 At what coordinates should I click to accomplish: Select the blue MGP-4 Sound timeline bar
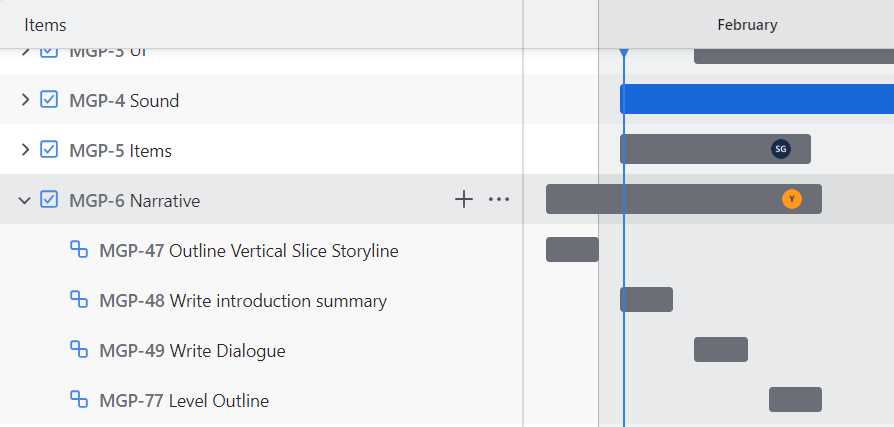click(757, 99)
